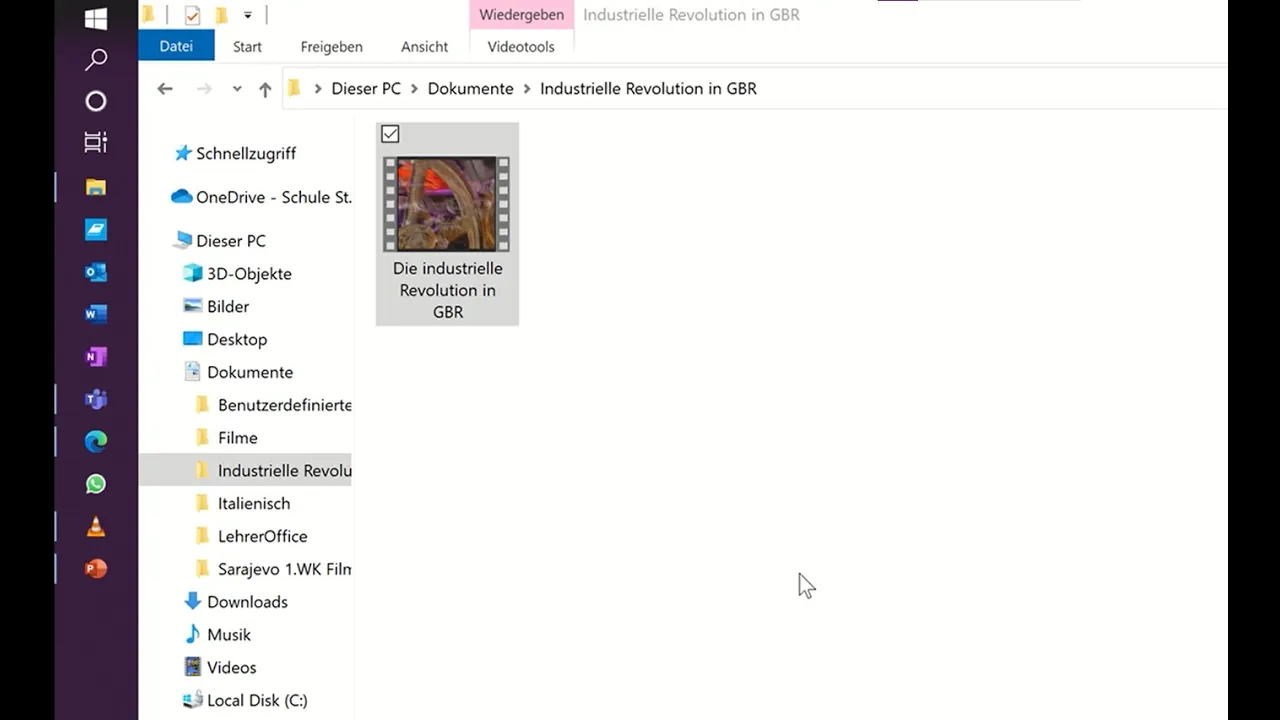
Task: Click the file name 'Die industrielle Revolution in GBR'
Action: pos(448,290)
